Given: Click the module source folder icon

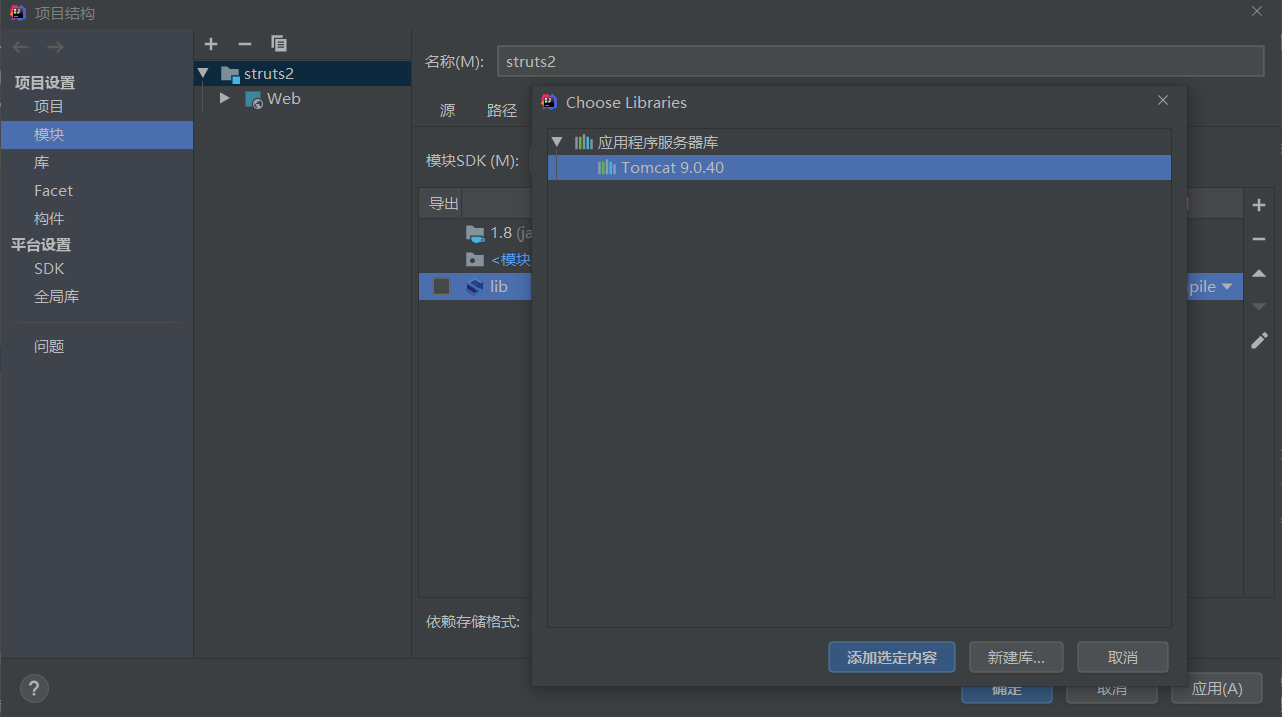Looking at the screenshot, I should coord(475,260).
